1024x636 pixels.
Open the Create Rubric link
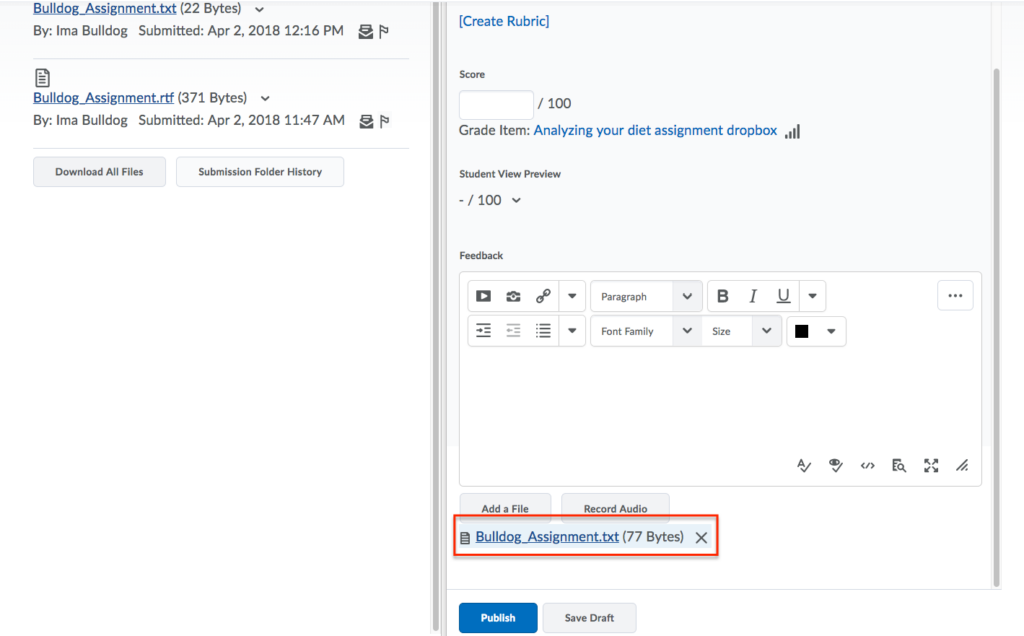[504, 21]
